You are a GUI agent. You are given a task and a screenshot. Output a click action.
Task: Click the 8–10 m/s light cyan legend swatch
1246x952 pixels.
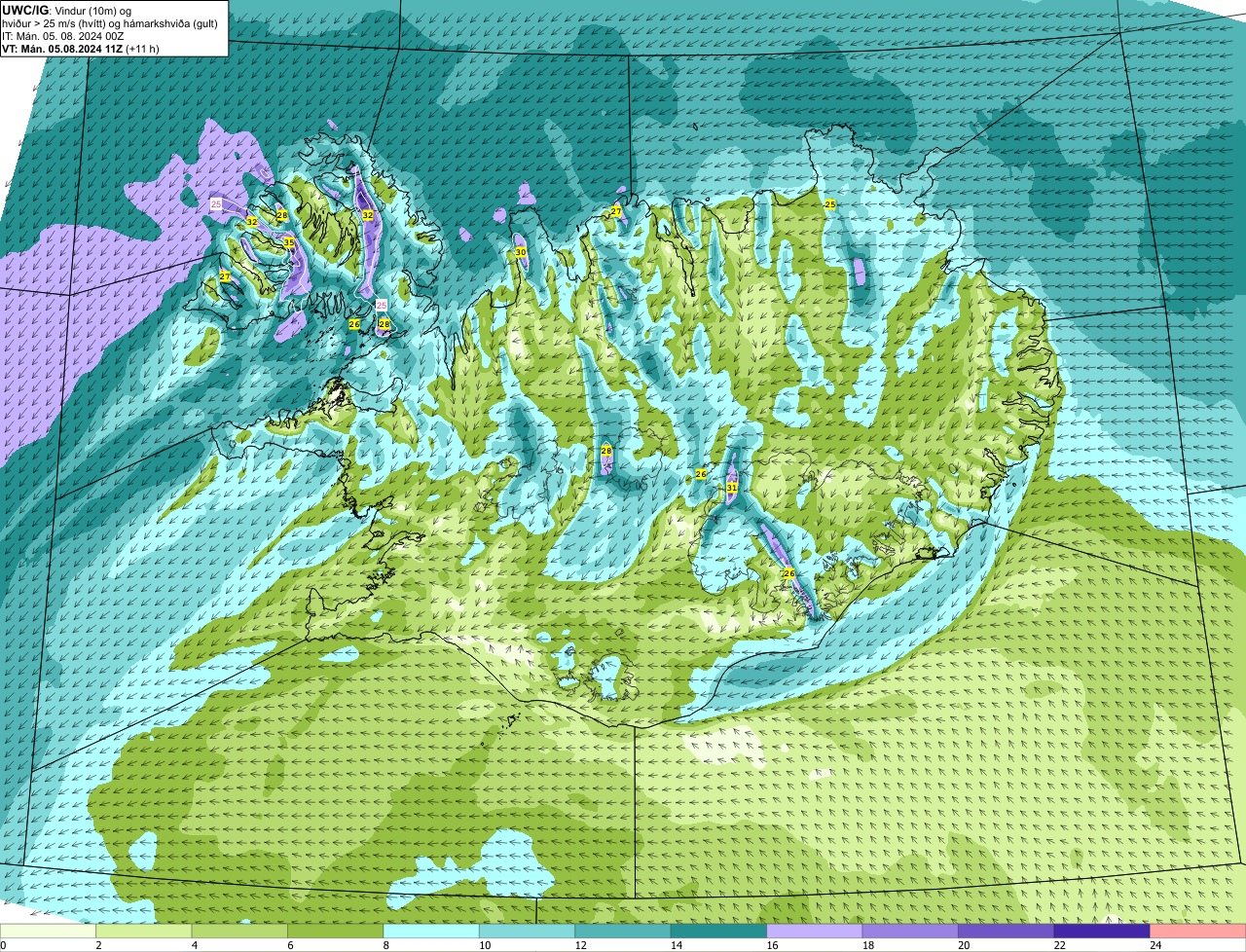point(432,931)
